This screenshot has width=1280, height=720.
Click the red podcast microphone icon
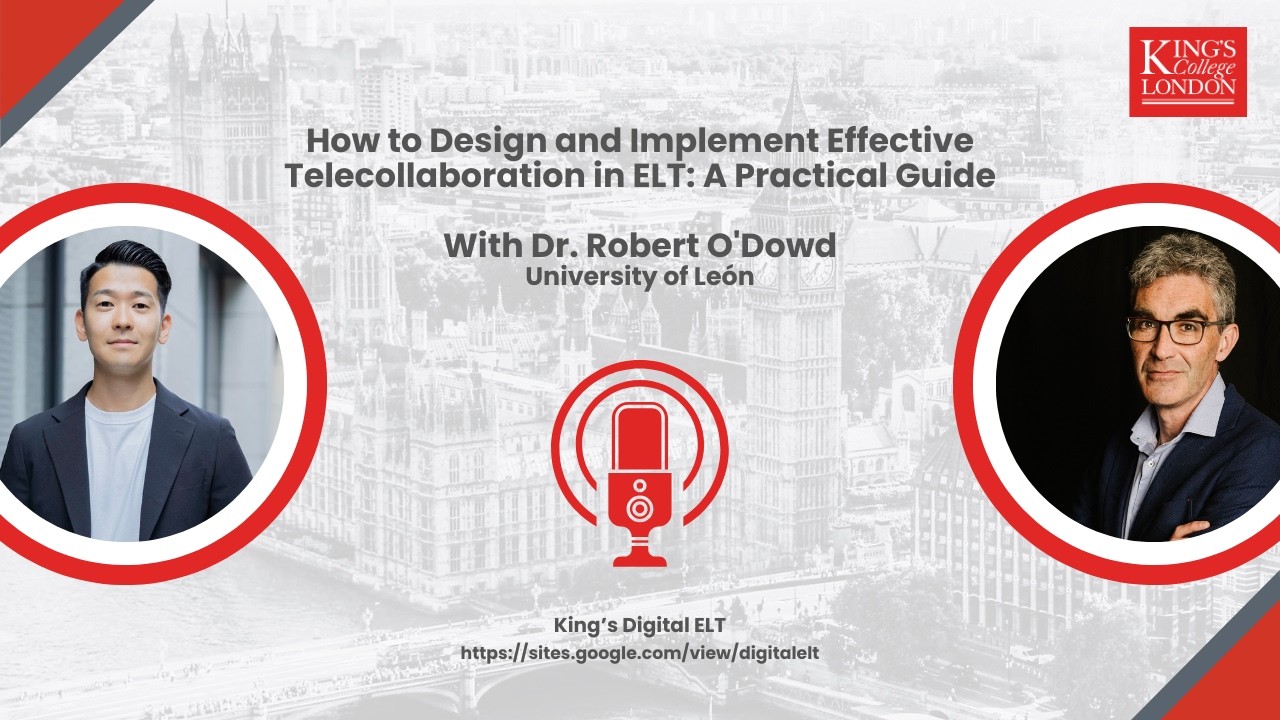click(639, 464)
